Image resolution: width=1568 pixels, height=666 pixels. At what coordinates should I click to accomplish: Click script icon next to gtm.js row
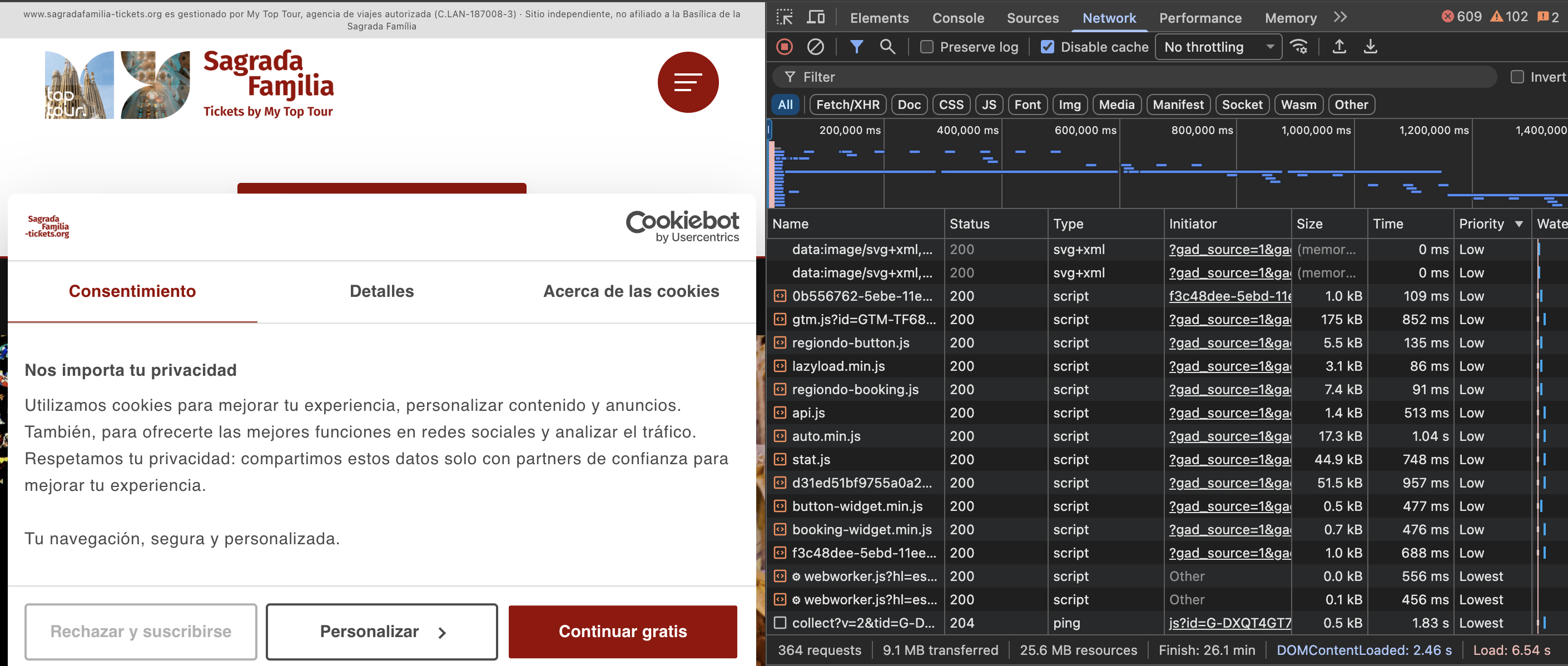click(x=780, y=319)
